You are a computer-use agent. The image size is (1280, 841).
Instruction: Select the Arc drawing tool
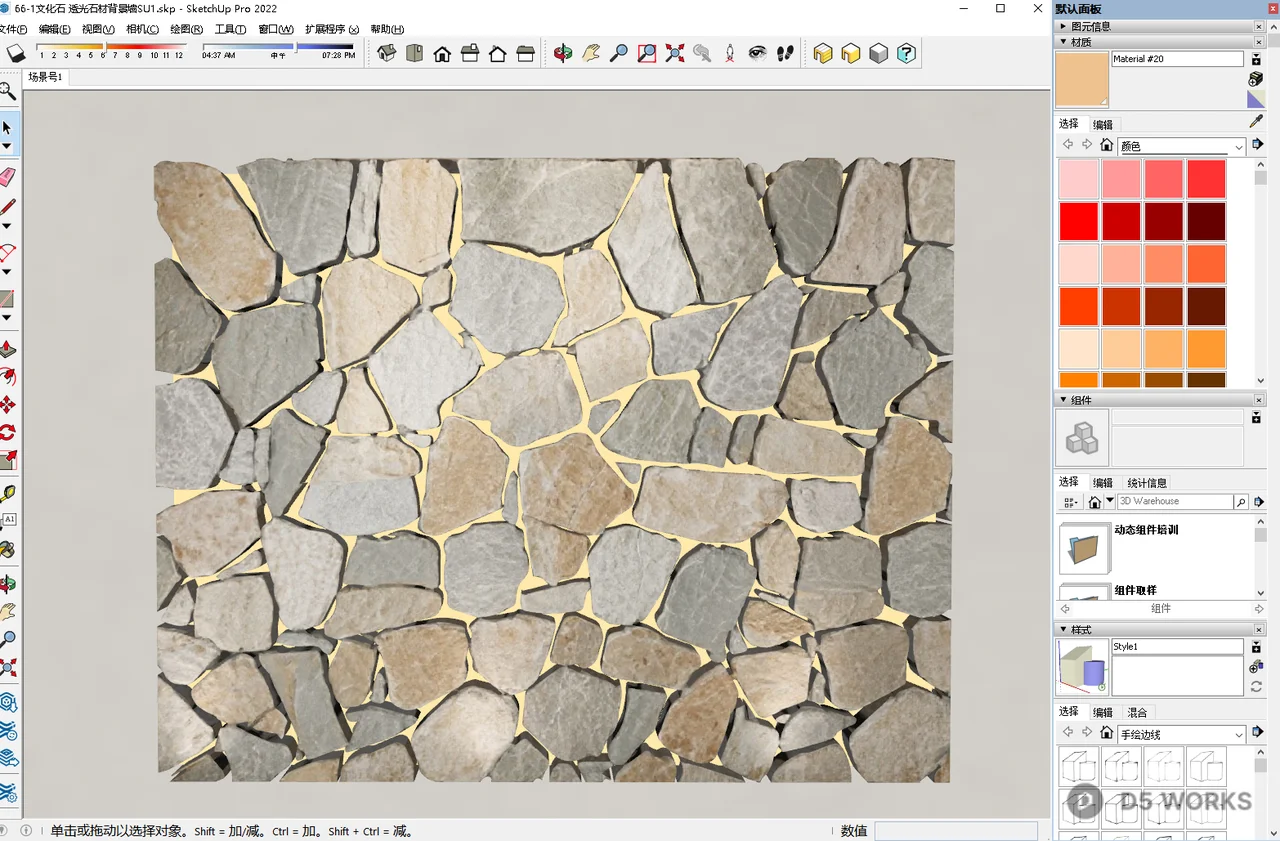7,252
